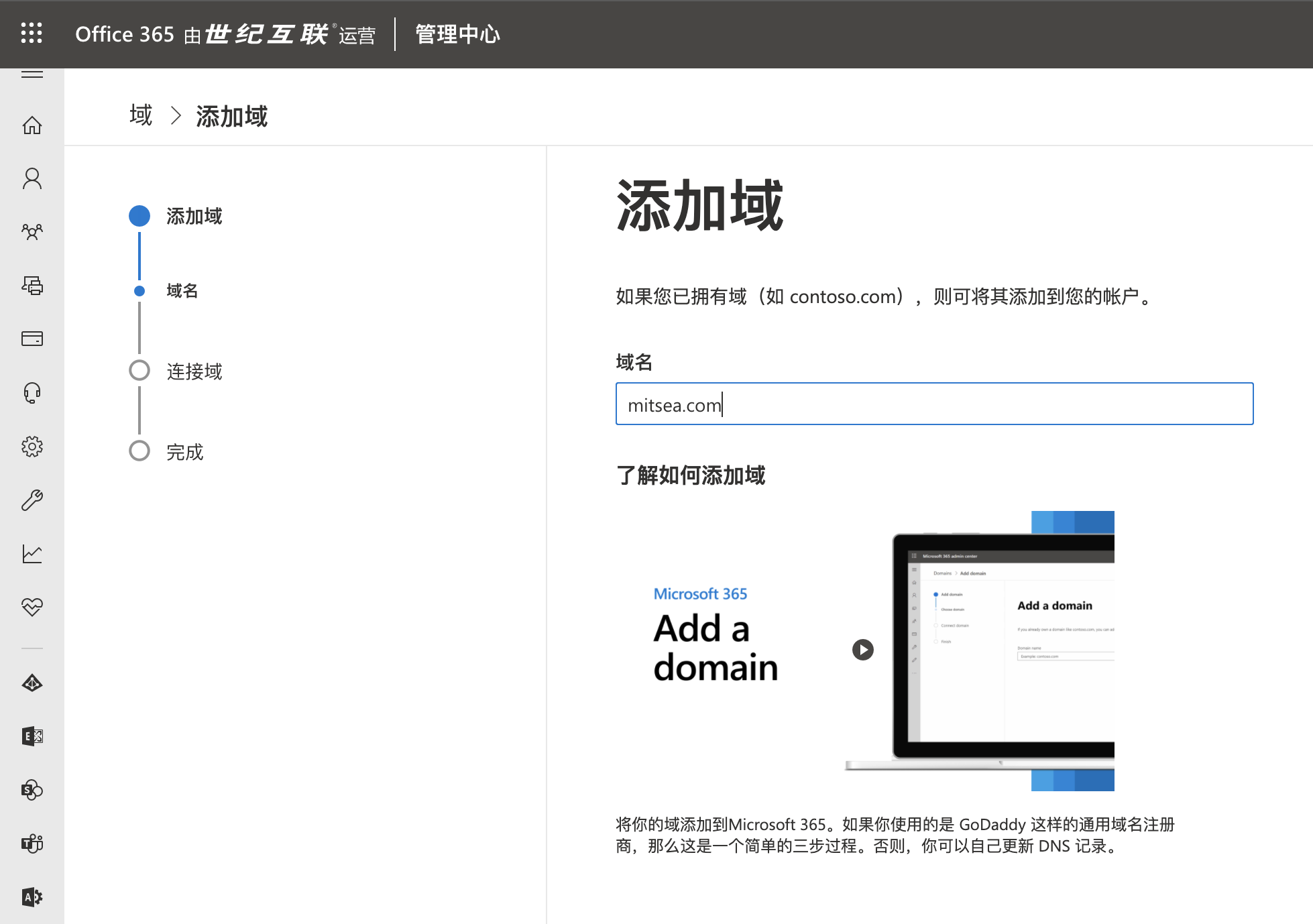The image size is (1313, 924).
Task: Open the Health heart icon
Action: [32, 607]
